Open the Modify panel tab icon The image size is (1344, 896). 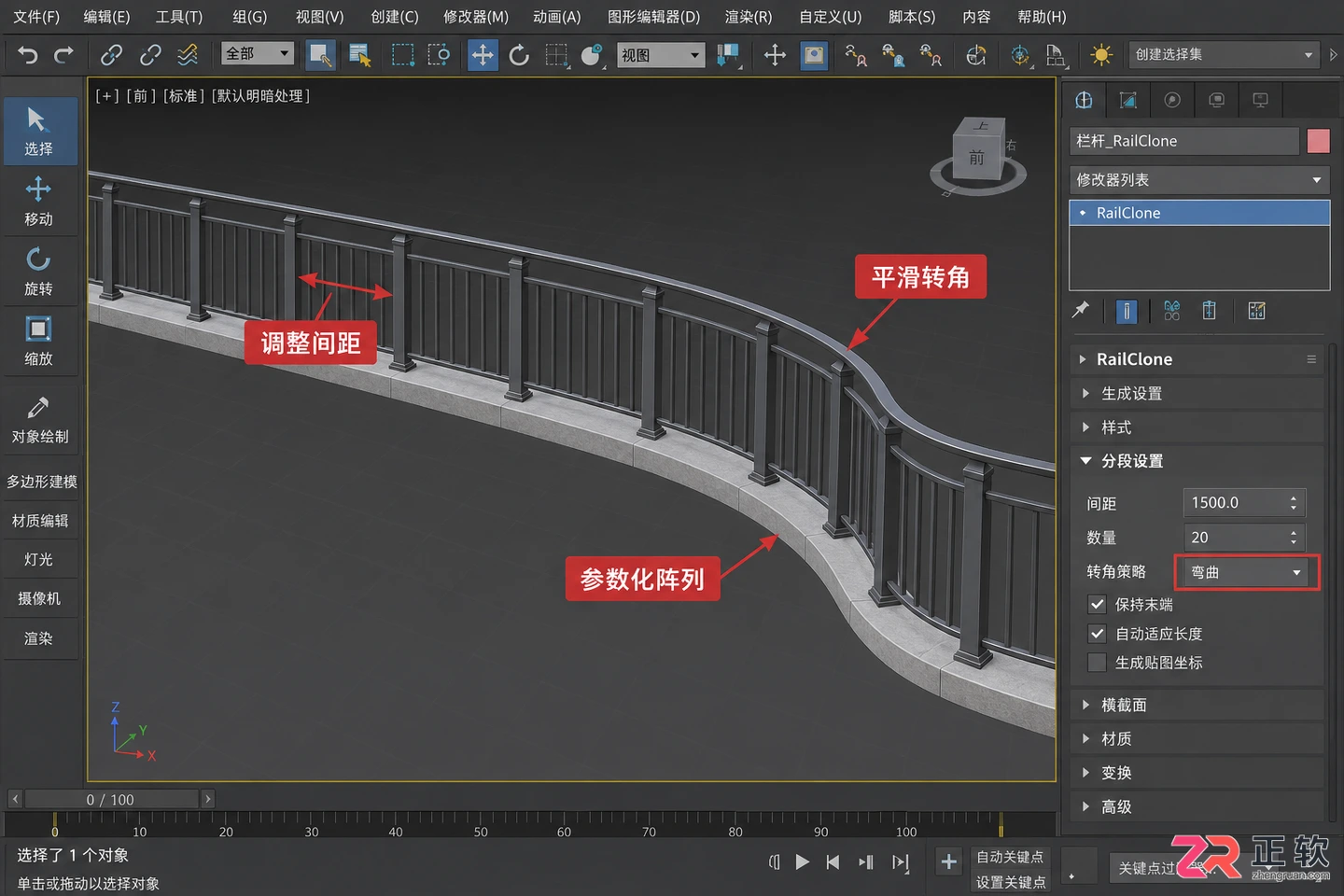click(x=1128, y=100)
